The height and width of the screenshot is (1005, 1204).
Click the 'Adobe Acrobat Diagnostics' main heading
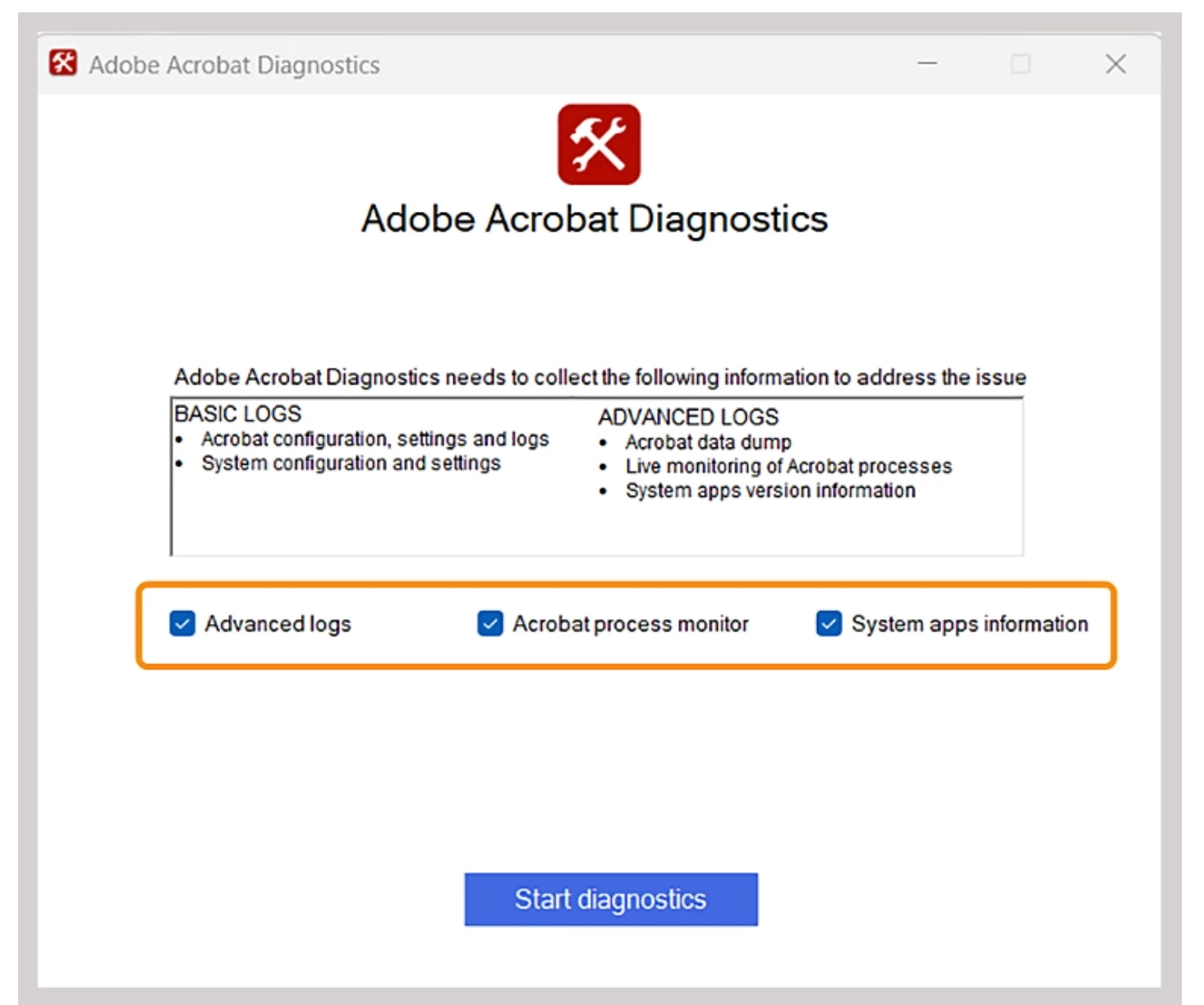595,219
